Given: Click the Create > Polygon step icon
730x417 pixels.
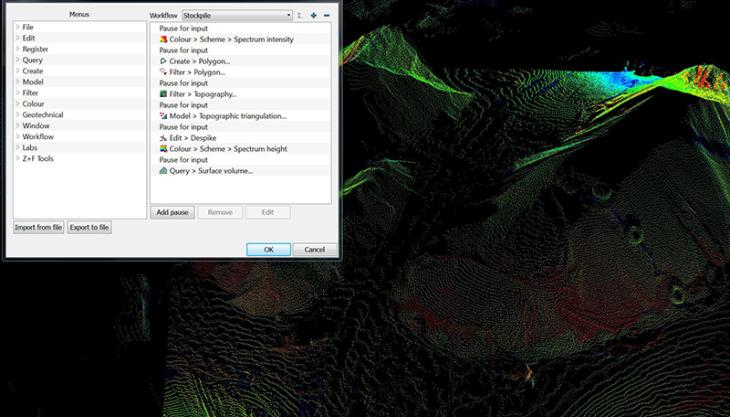Looking at the screenshot, I should coord(163,61).
